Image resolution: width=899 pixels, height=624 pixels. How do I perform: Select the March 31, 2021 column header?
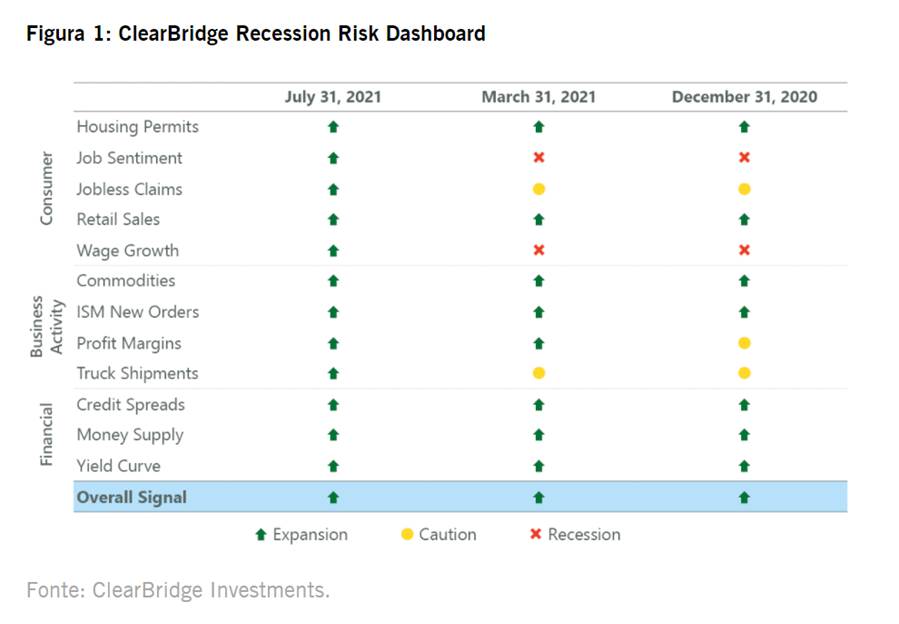(539, 97)
